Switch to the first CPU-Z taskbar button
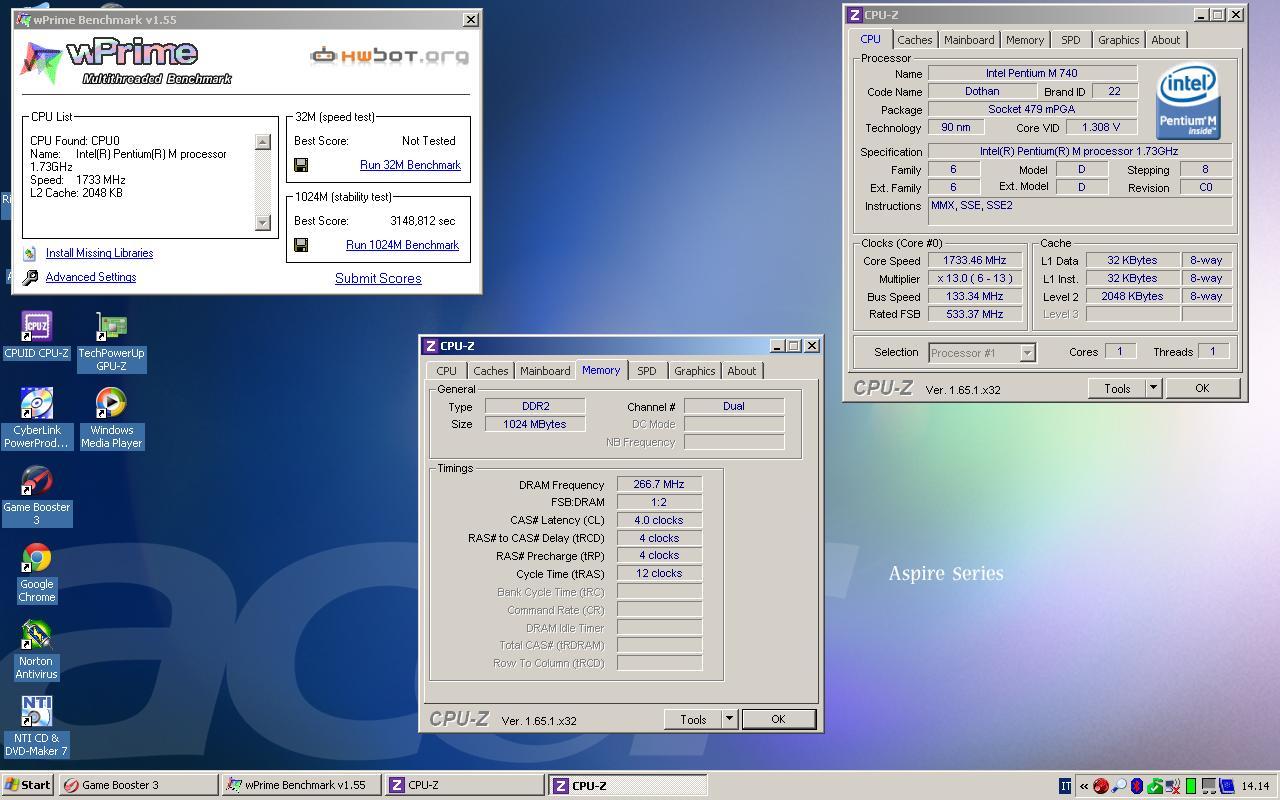The width and height of the screenshot is (1280, 800). pyautogui.click(x=464, y=785)
